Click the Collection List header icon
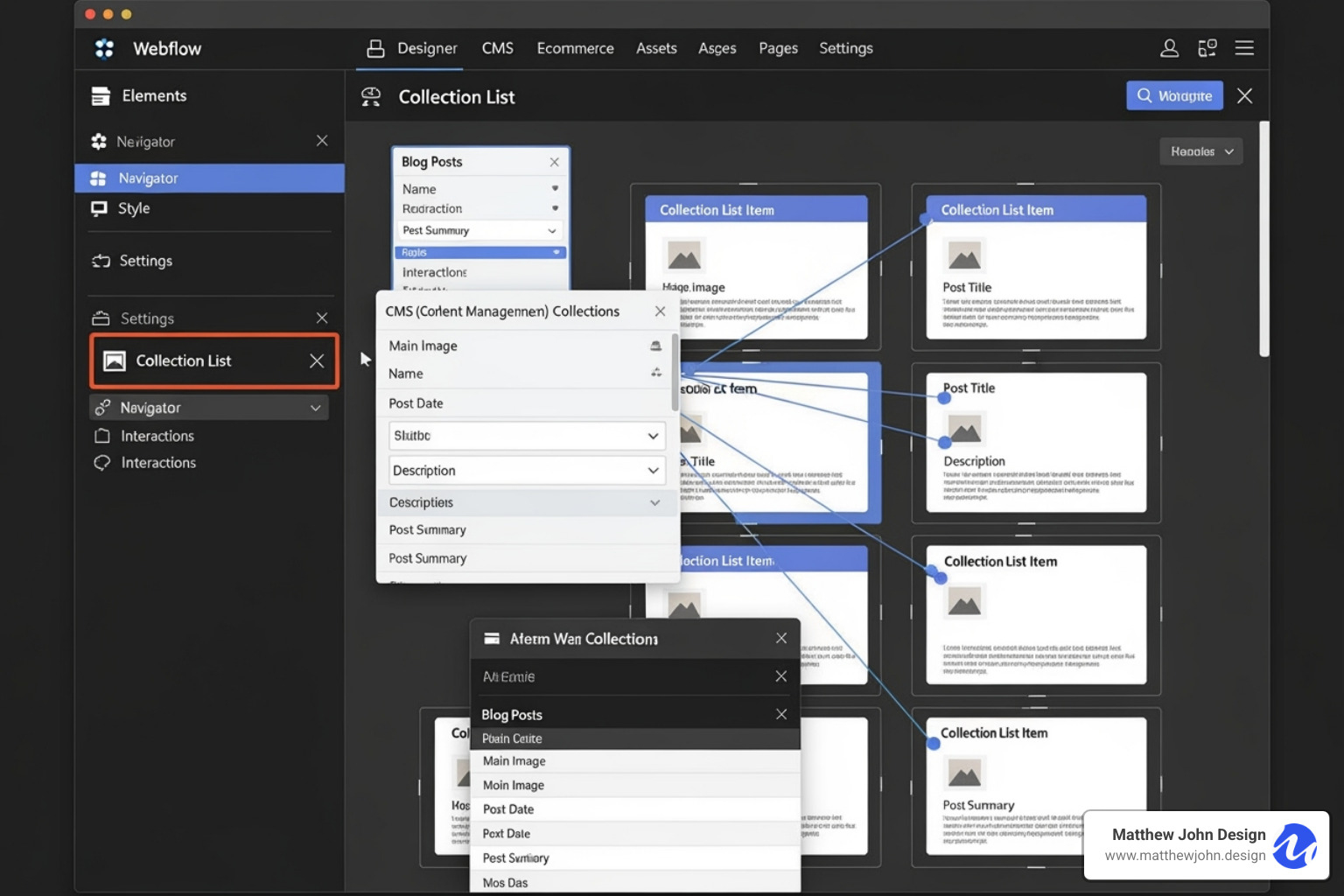The height and width of the screenshot is (896, 1344). 371,97
